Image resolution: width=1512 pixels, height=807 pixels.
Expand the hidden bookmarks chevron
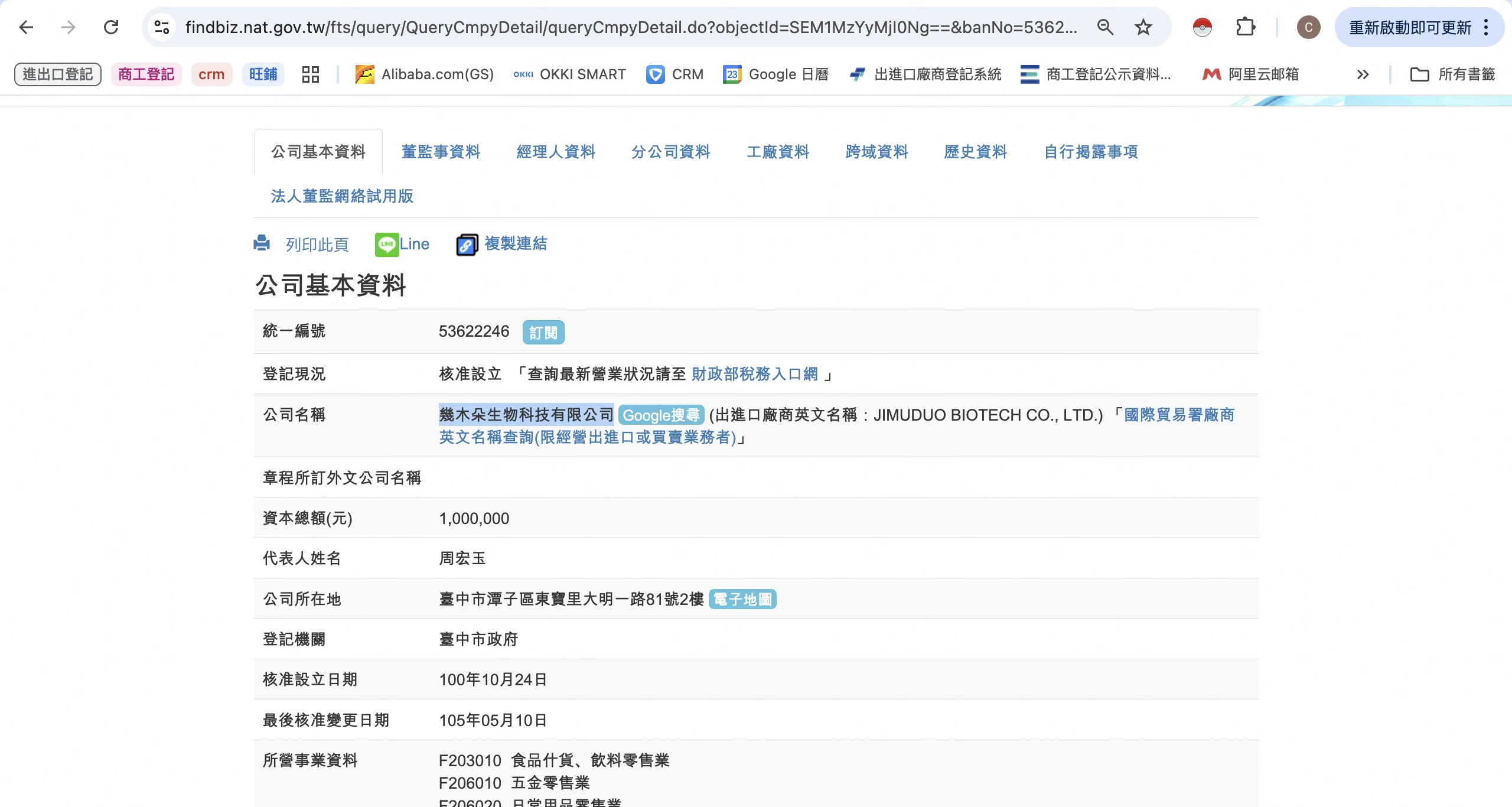pyautogui.click(x=1363, y=74)
